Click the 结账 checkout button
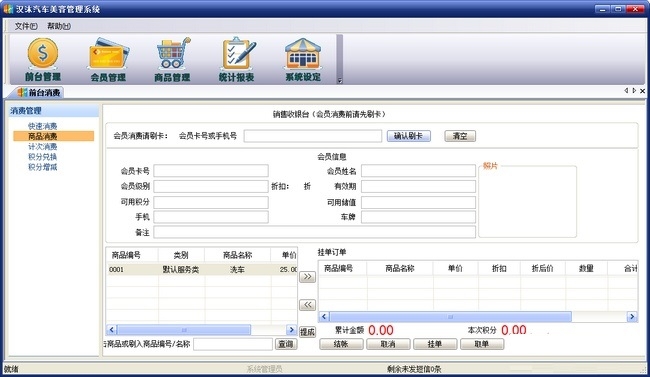650x377 pixels. pos(341,344)
